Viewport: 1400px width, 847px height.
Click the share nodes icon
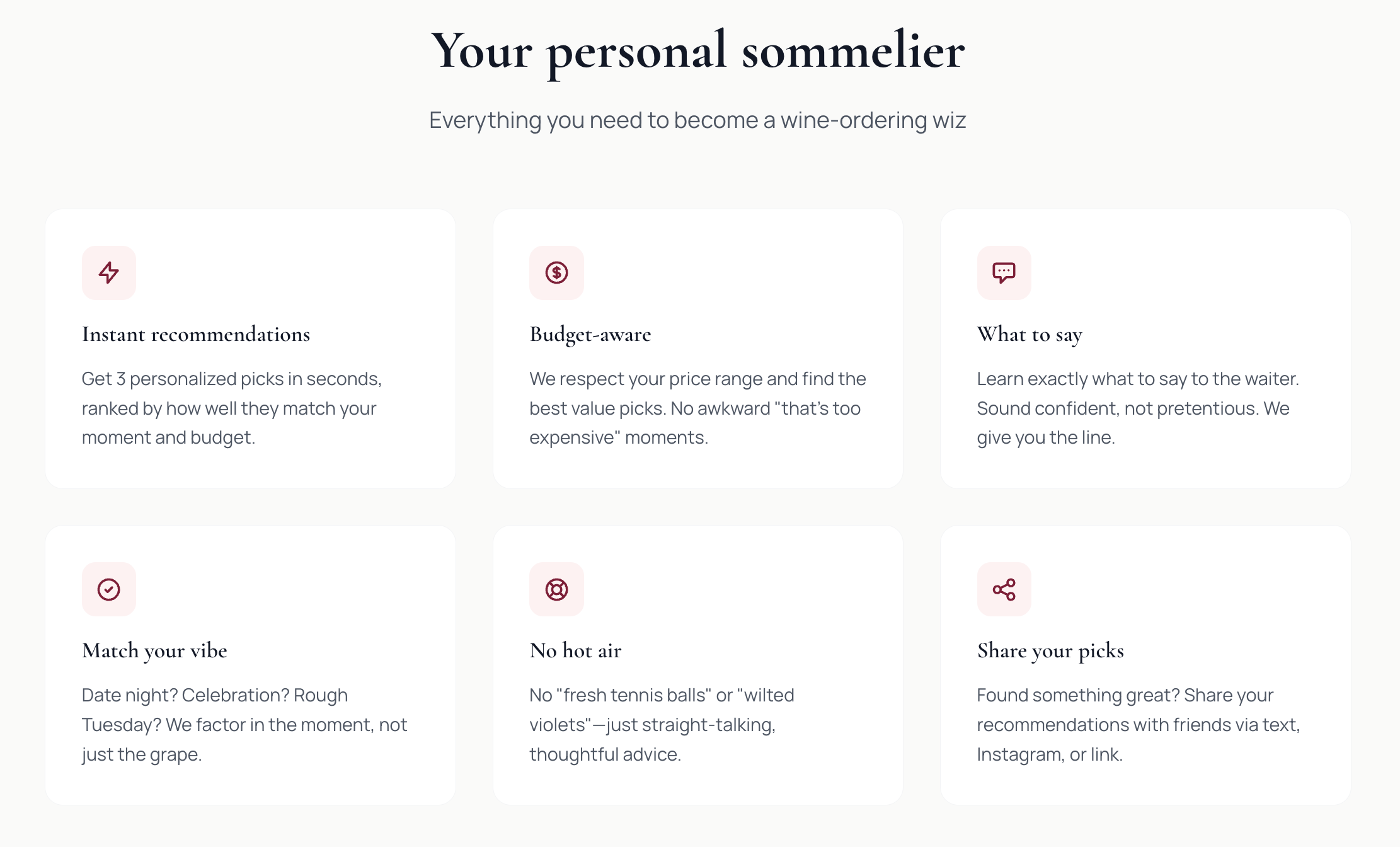[1004, 589]
